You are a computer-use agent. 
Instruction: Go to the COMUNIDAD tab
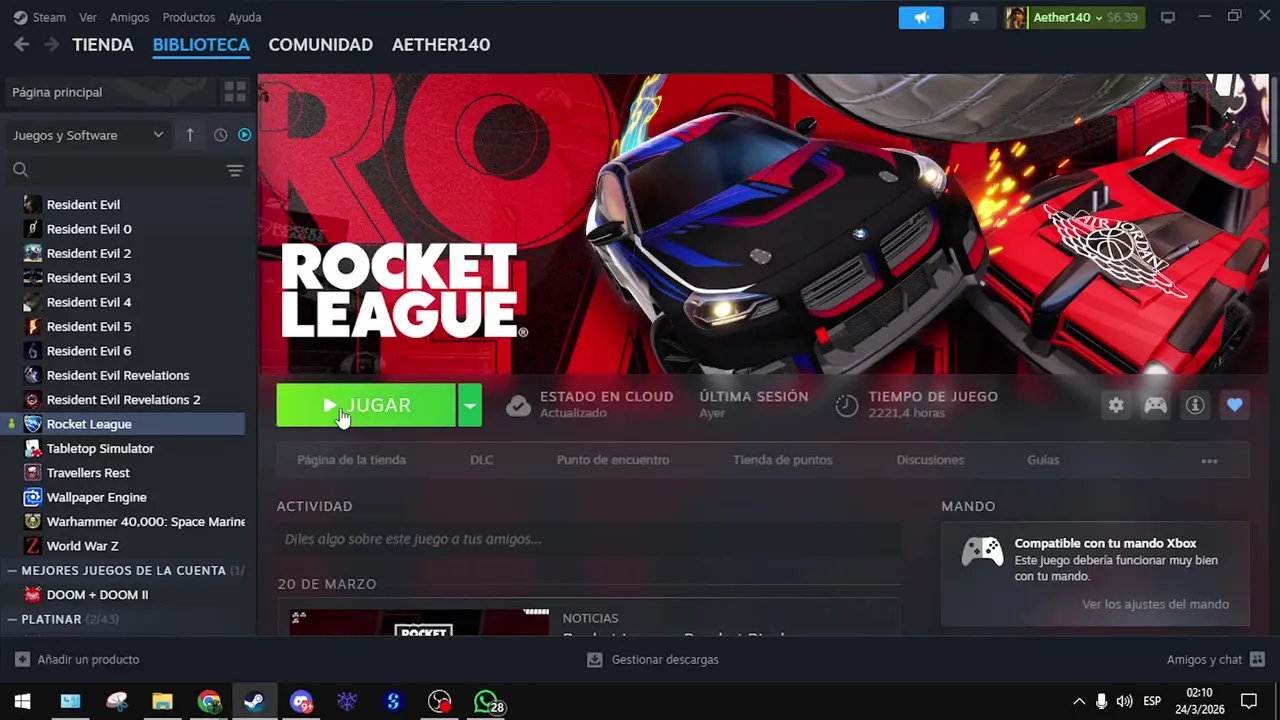point(320,45)
